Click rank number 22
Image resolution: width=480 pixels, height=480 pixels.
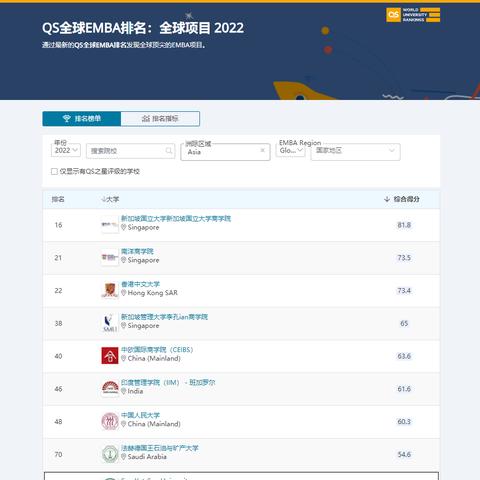point(58,291)
